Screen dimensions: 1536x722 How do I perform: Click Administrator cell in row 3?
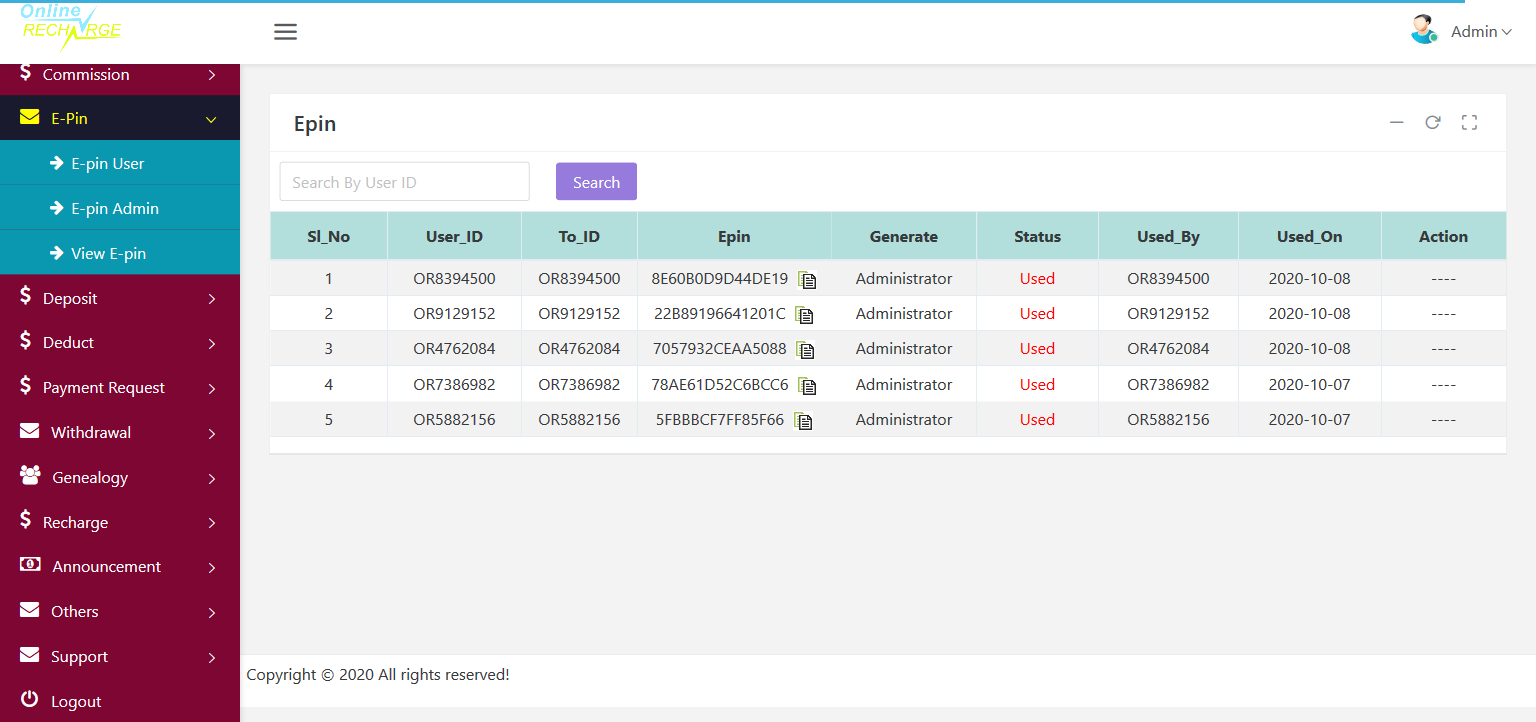coord(904,348)
